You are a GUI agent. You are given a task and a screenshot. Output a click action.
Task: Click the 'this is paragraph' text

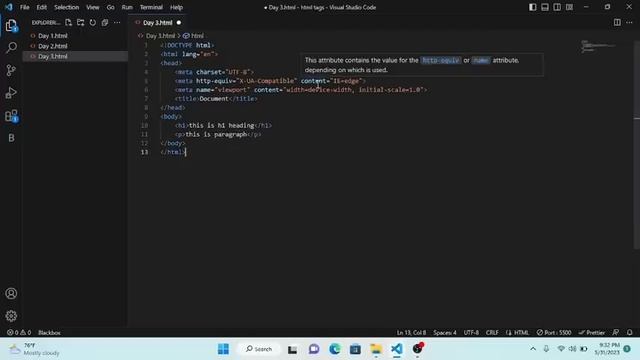click(216, 134)
